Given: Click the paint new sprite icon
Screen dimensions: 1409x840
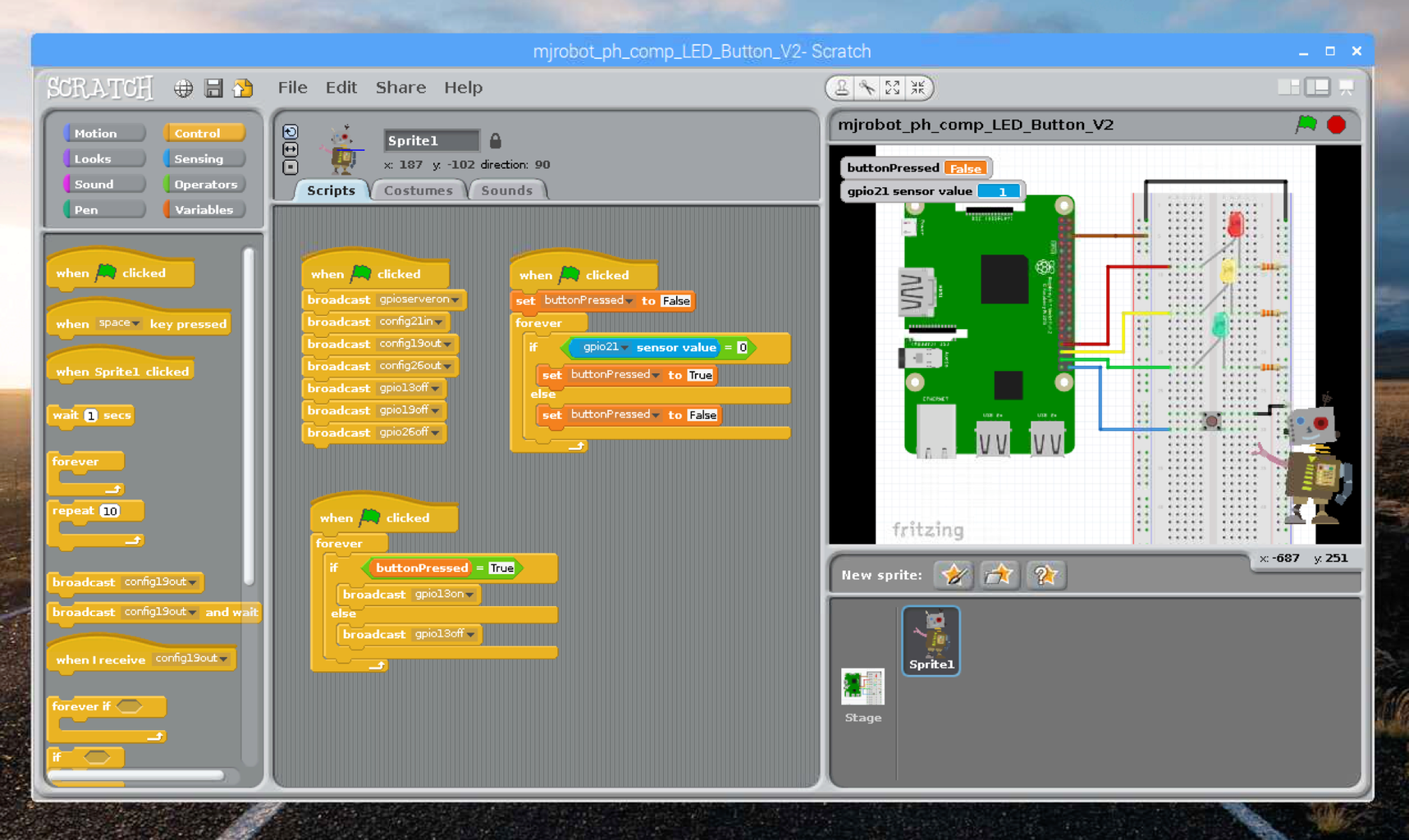Looking at the screenshot, I should pos(953,575).
